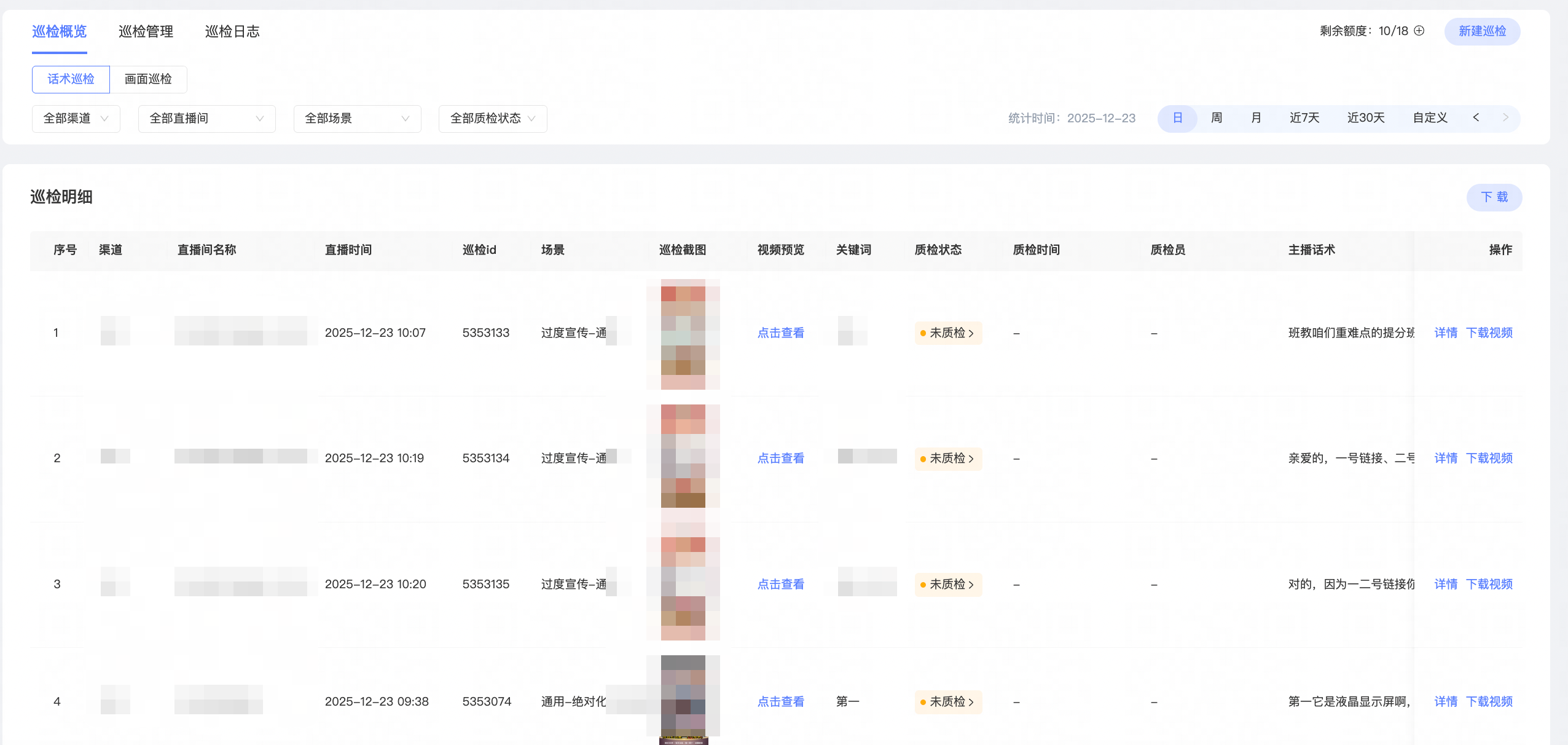Switch to 画面巡检 segment toggle
The width and height of the screenshot is (1568, 745).
pos(148,79)
